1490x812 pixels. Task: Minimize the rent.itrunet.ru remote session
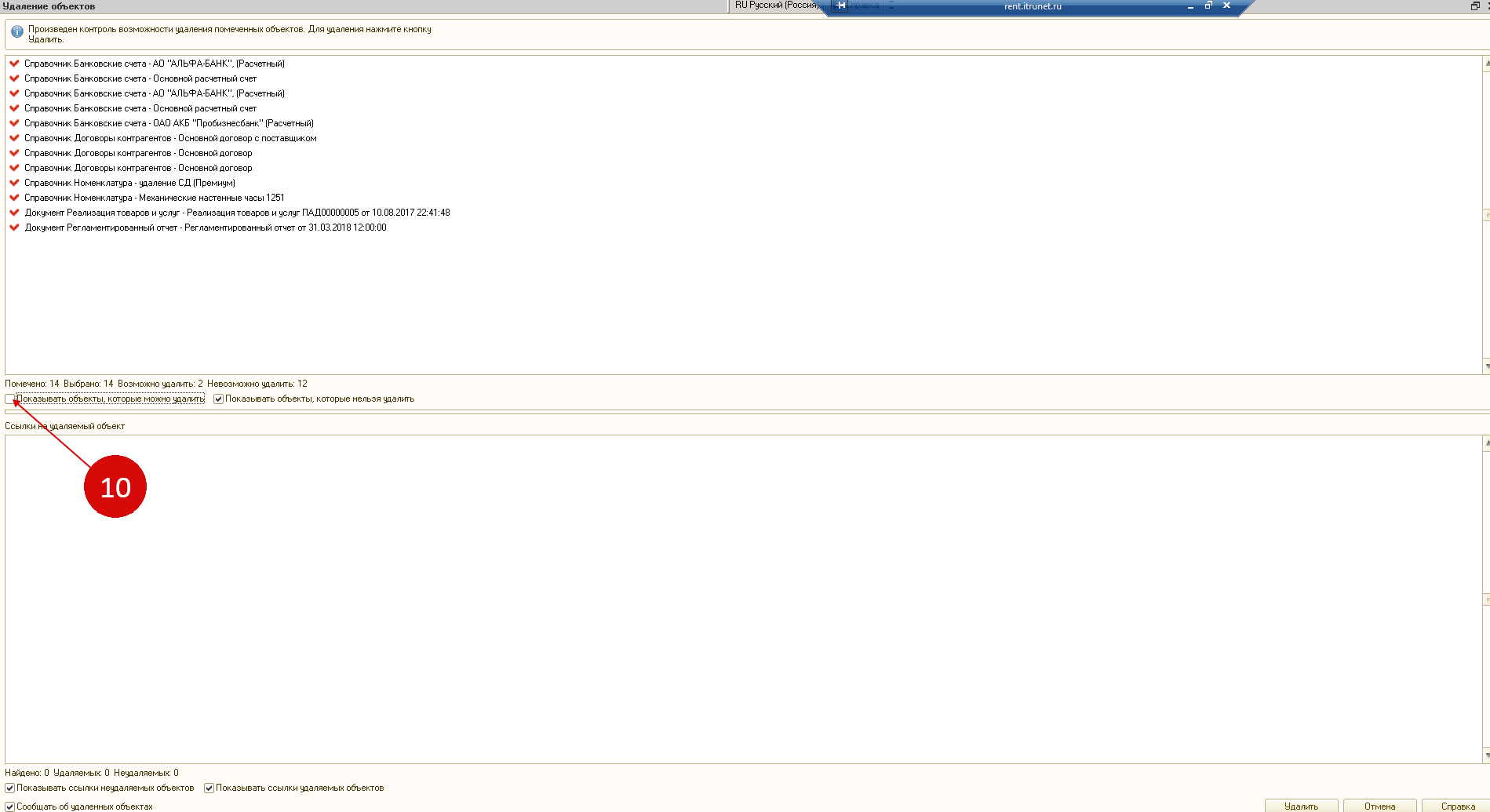[1190, 6]
